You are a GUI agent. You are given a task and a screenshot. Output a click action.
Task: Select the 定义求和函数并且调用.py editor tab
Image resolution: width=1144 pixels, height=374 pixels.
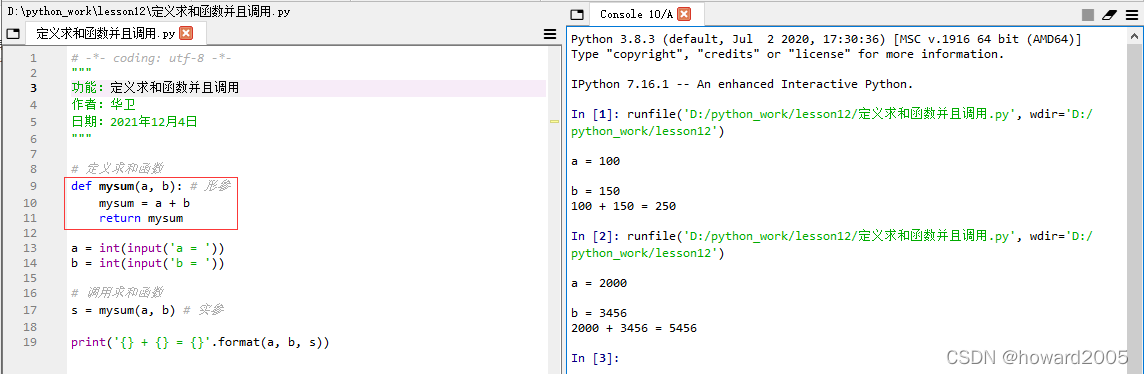coord(105,34)
